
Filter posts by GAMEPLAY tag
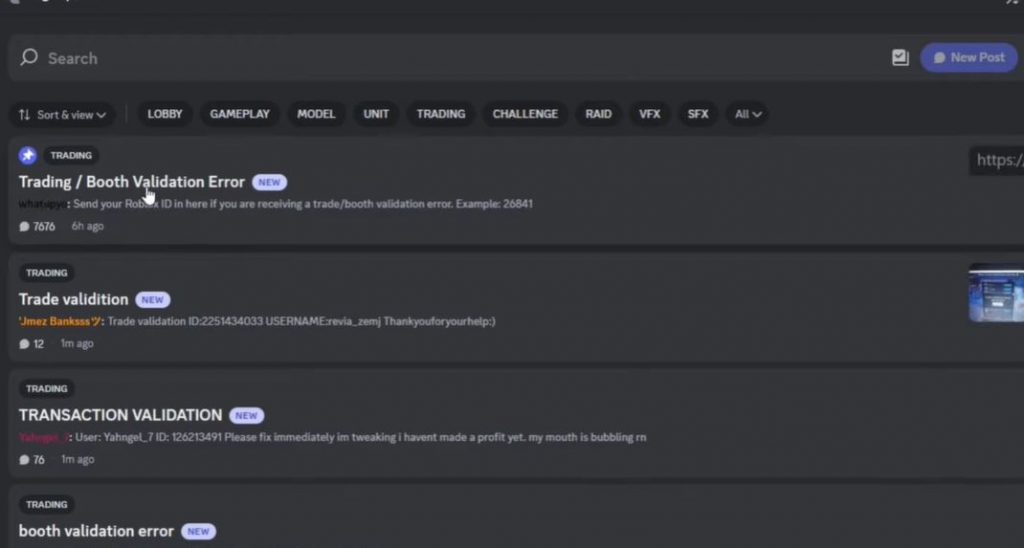(240, 114)
